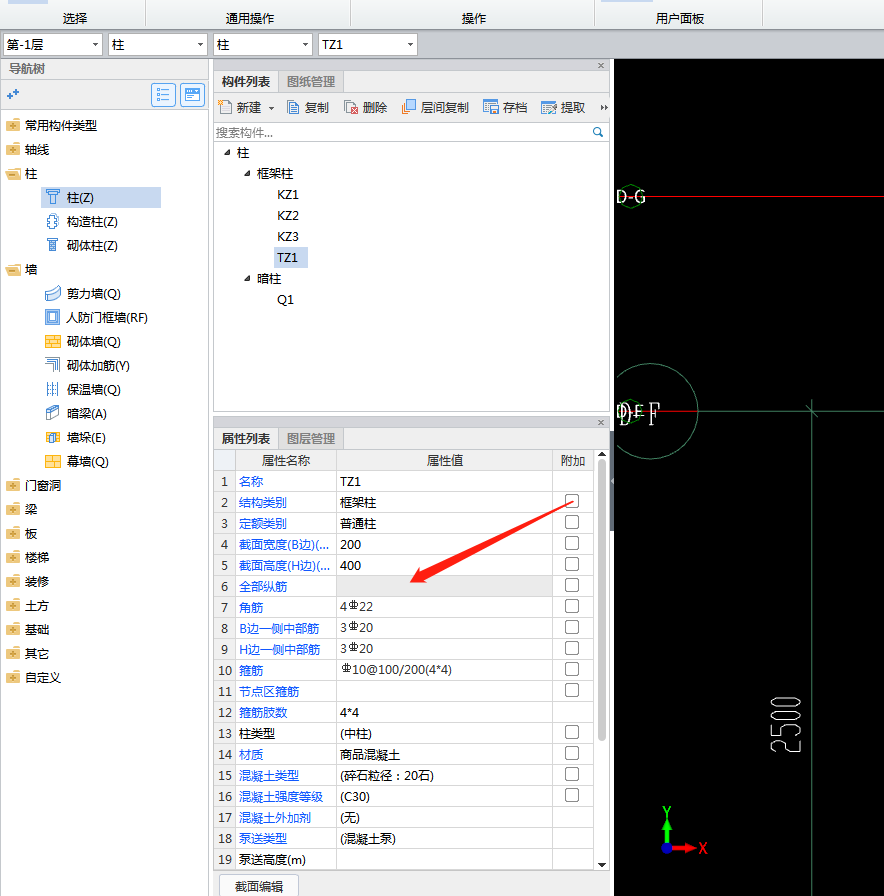Click the 复制 (Copy) toolbar icon

[294, 107]
